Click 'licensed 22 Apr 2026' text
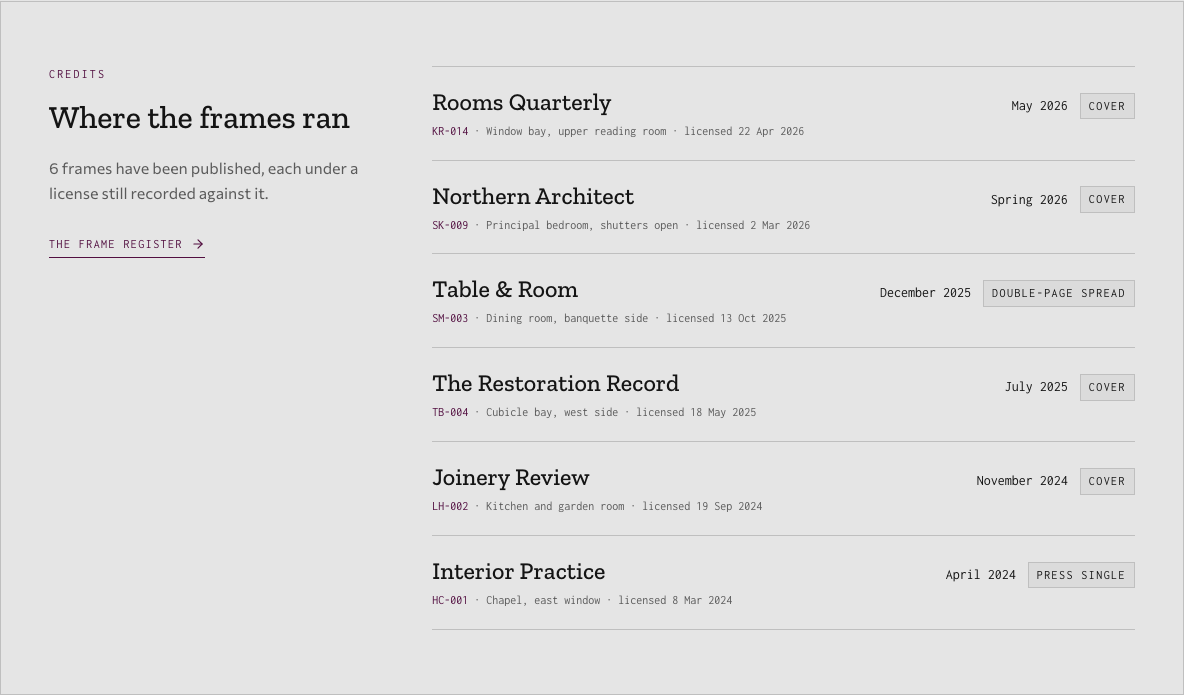Viewport: 1184px width, 695px height. click(744, 131)
